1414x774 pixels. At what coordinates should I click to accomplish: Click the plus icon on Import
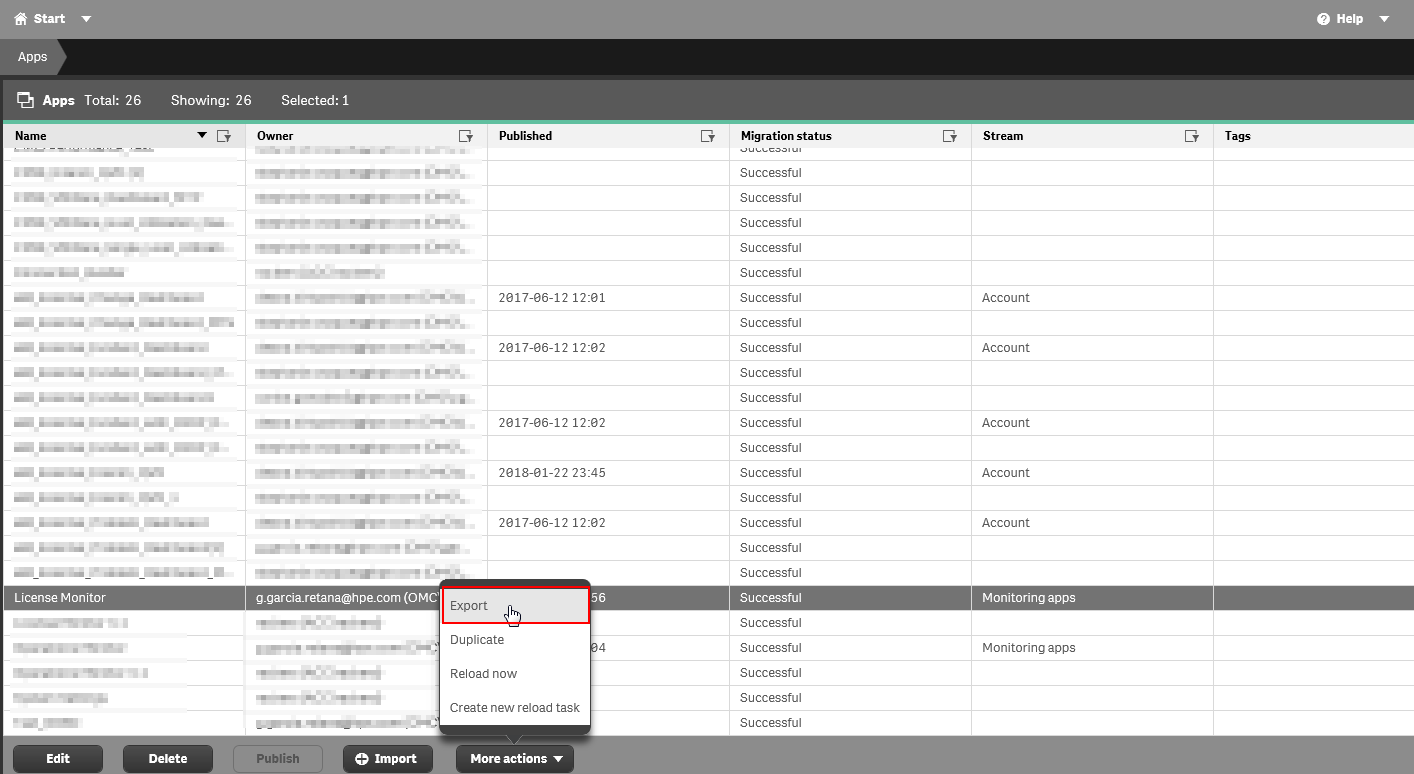tap(362, 759)
